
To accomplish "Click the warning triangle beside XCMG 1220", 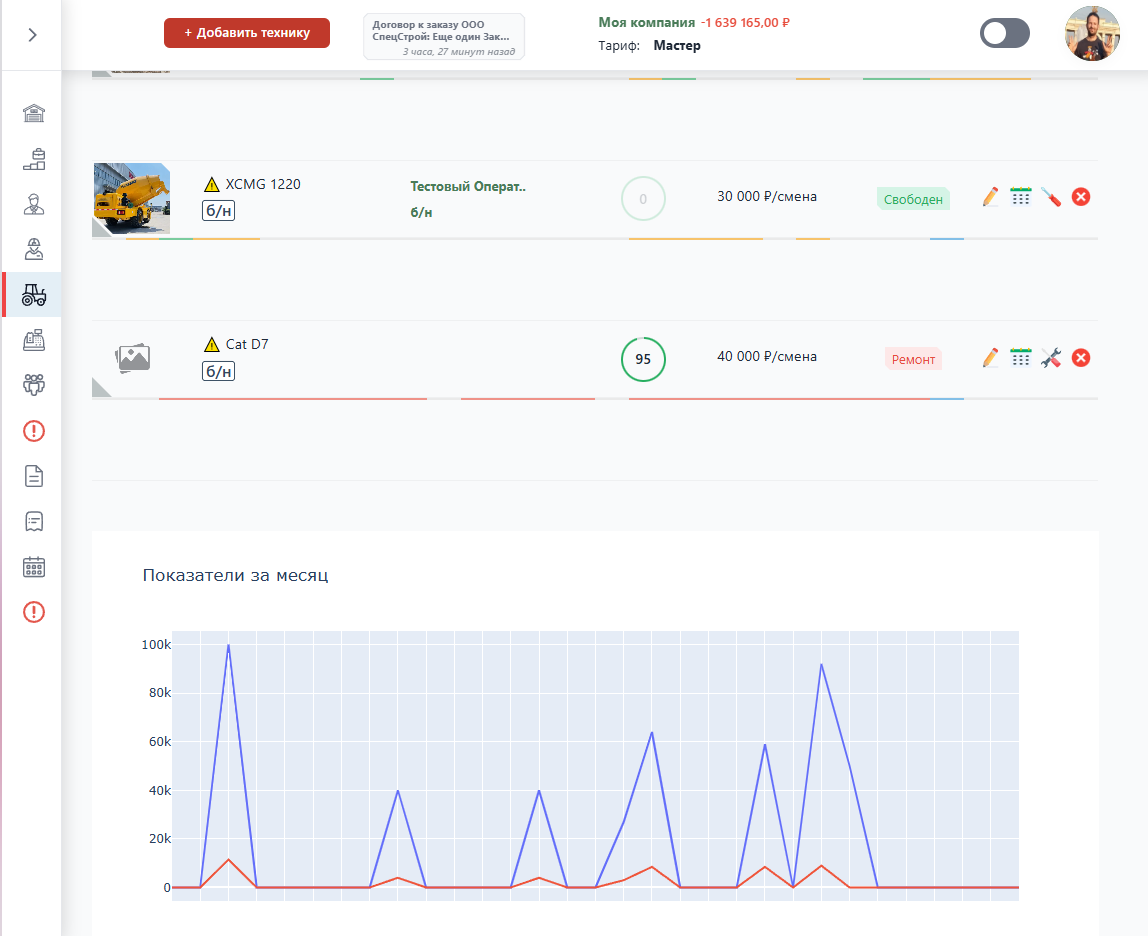I will pos(212,185).
